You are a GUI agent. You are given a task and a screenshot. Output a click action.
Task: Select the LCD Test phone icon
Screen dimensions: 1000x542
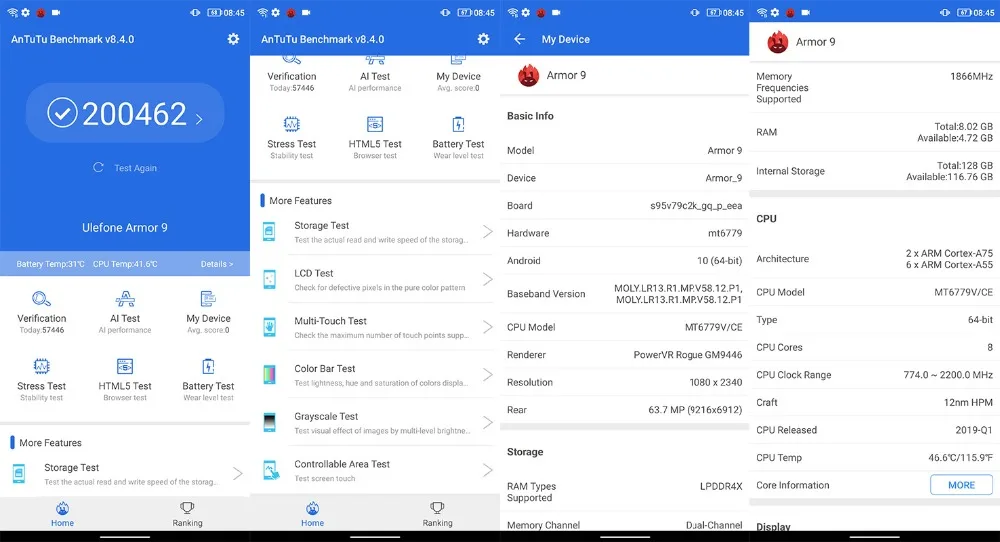click(269, 279)
